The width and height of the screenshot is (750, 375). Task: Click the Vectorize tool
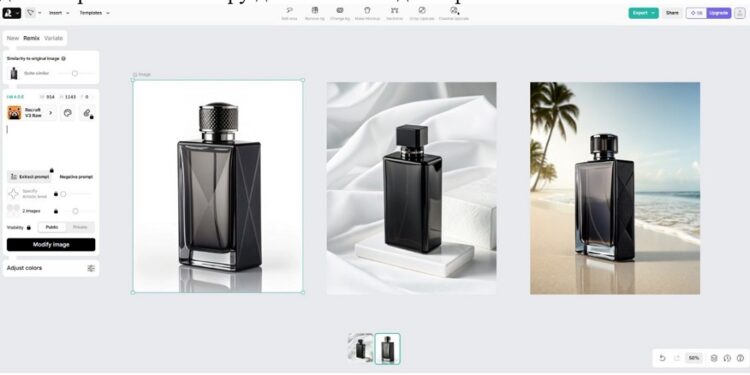(395, 13)
